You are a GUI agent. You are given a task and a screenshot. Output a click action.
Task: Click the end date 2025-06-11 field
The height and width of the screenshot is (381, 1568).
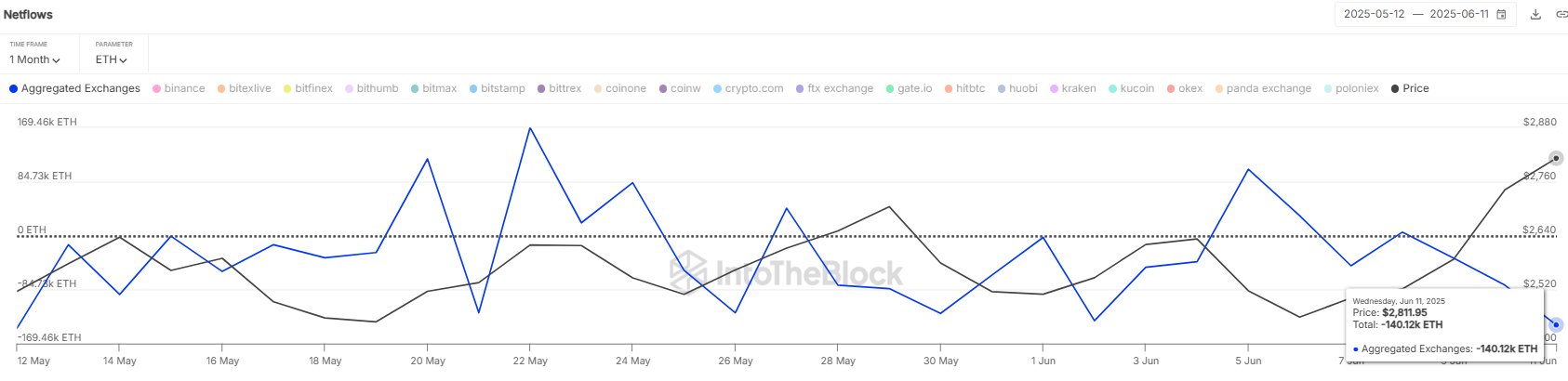coord(1458,15)
